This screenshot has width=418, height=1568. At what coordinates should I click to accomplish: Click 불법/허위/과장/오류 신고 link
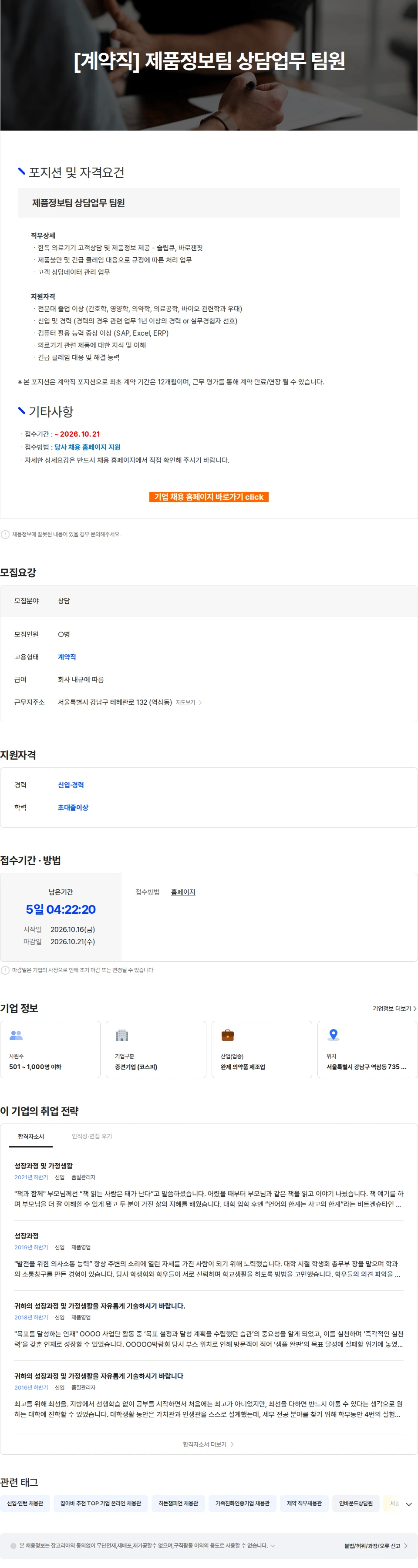click(x=372, y=1546)
